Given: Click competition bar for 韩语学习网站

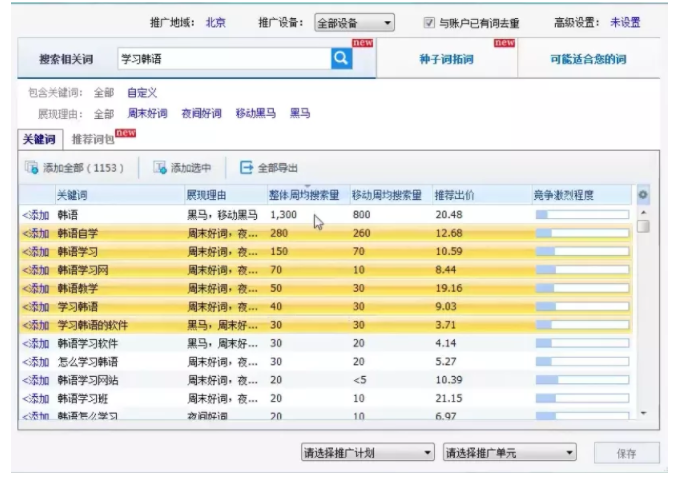Looking at the screenshot, I should 582,380.
